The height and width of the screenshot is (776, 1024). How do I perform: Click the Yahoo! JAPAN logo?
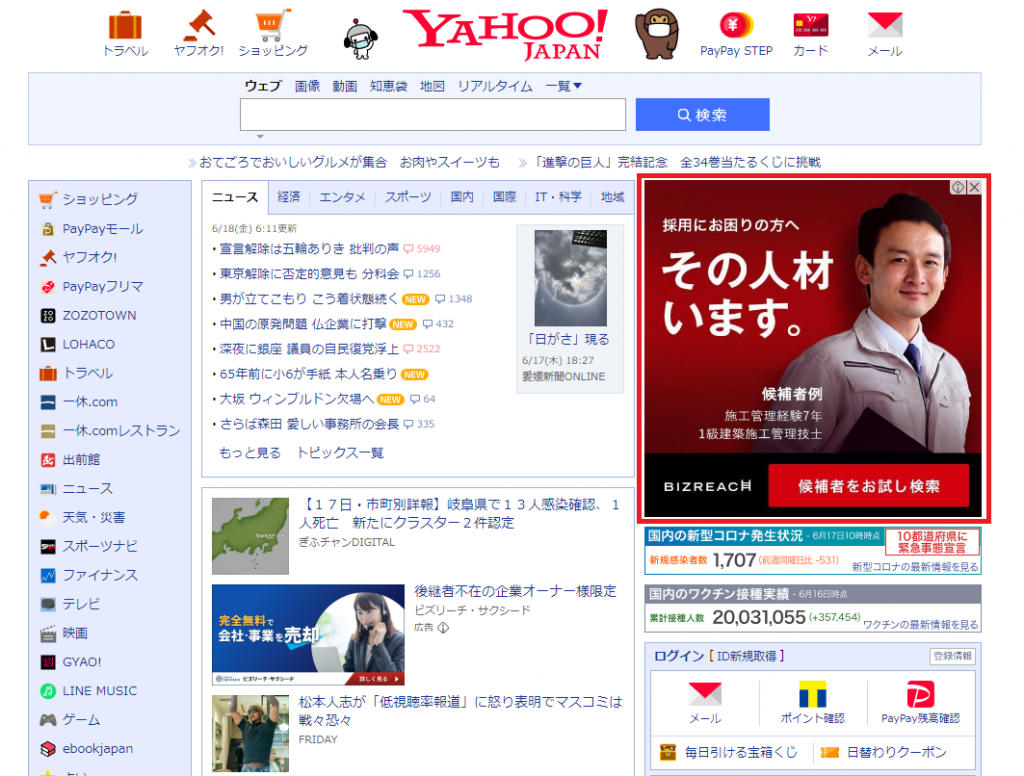[x=505, y=34]
